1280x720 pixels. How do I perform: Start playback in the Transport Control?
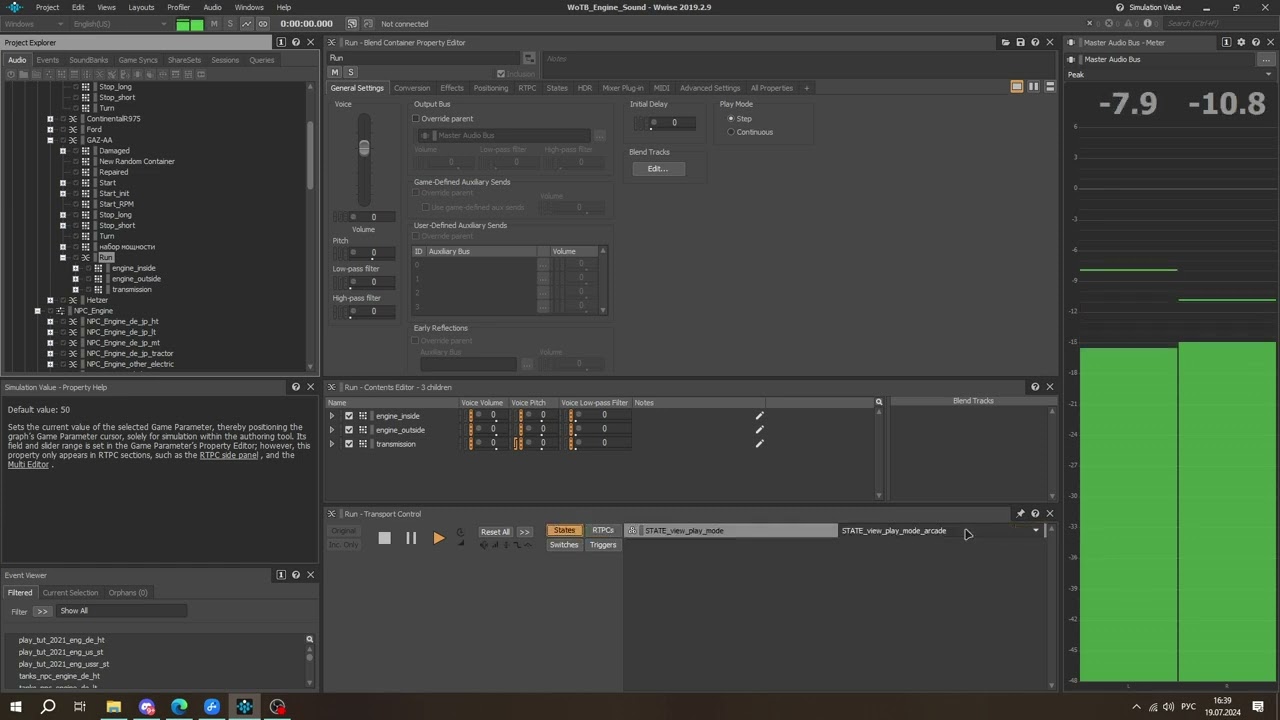[438, 538]
